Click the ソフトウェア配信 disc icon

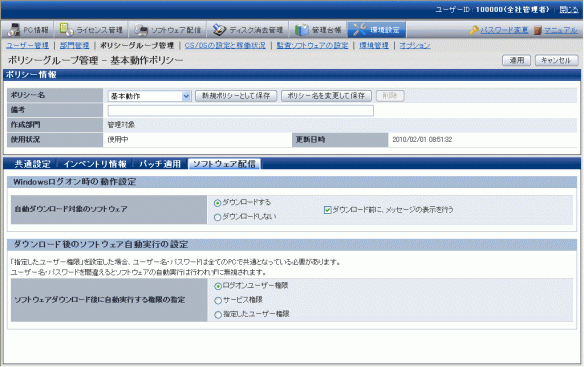(x=141, y=30)
